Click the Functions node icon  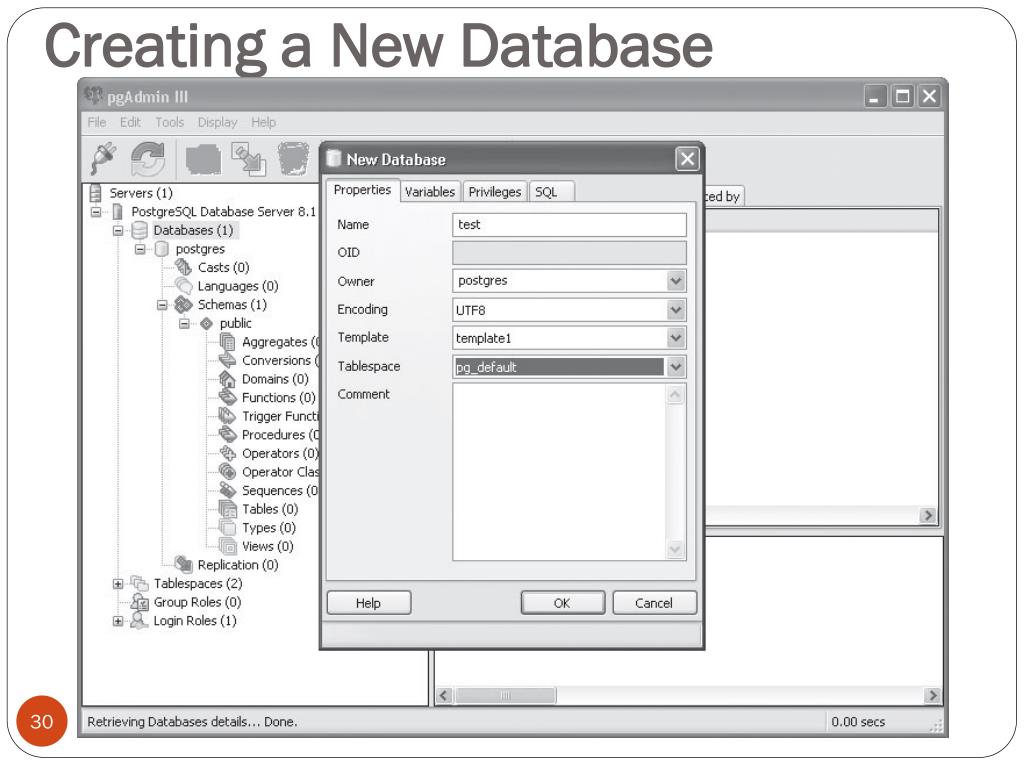227,397
